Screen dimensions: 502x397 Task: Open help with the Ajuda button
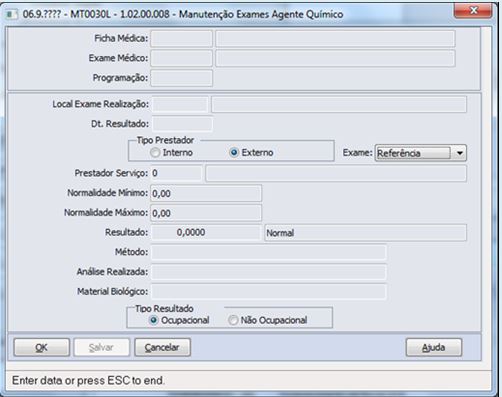click(x=434, y=348)
